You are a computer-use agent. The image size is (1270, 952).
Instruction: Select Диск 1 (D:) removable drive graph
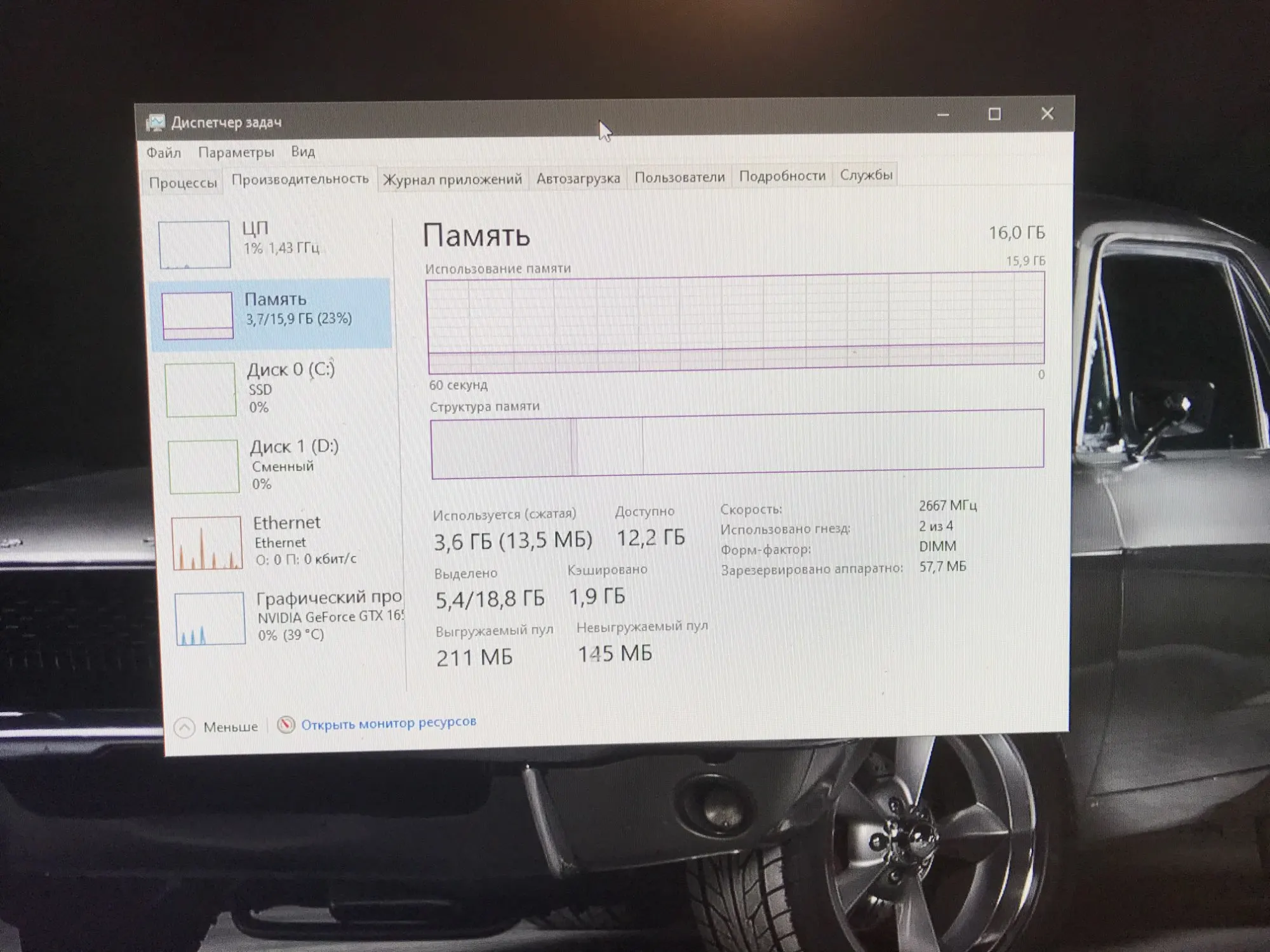coord(204,466)
